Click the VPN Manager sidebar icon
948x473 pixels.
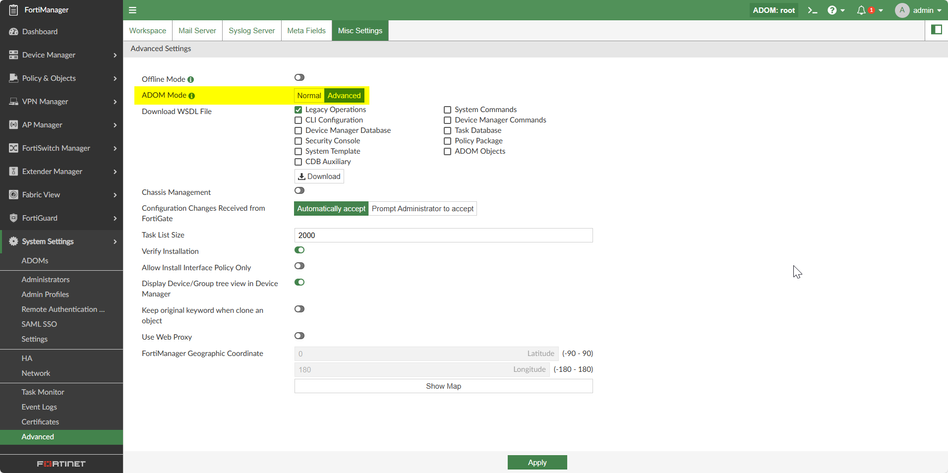coord(13,102)
